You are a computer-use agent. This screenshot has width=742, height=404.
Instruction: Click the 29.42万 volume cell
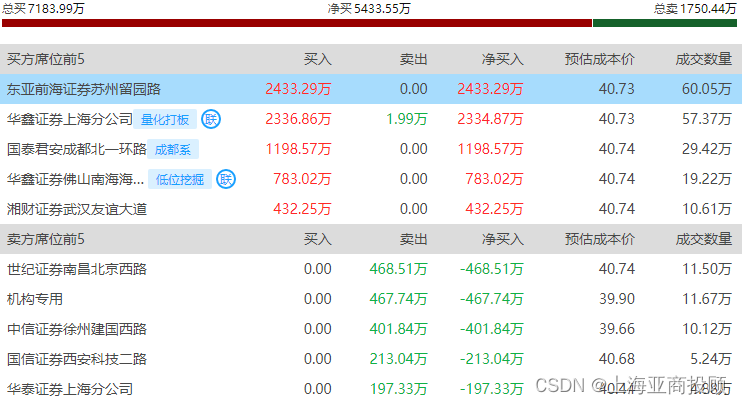[707, 149]
